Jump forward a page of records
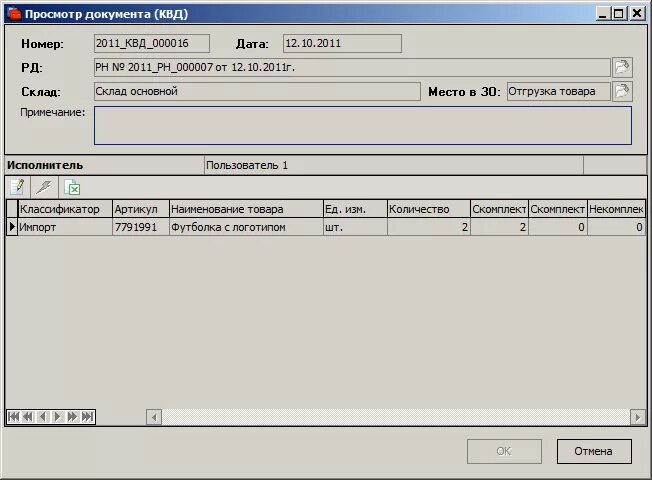This screenshot has width=652, height=480. click(72, 417)
